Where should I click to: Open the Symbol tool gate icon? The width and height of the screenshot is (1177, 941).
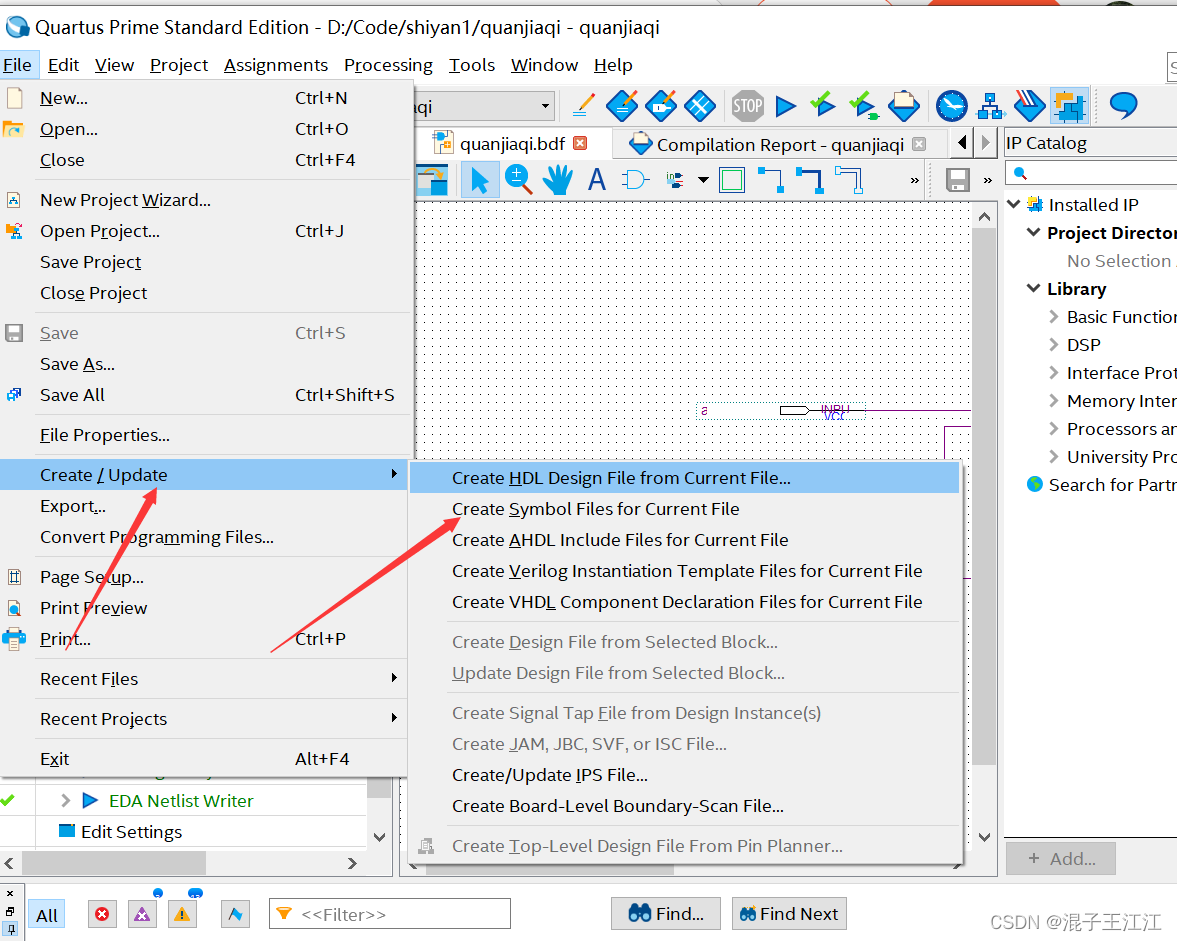click(x=635, y=180)
